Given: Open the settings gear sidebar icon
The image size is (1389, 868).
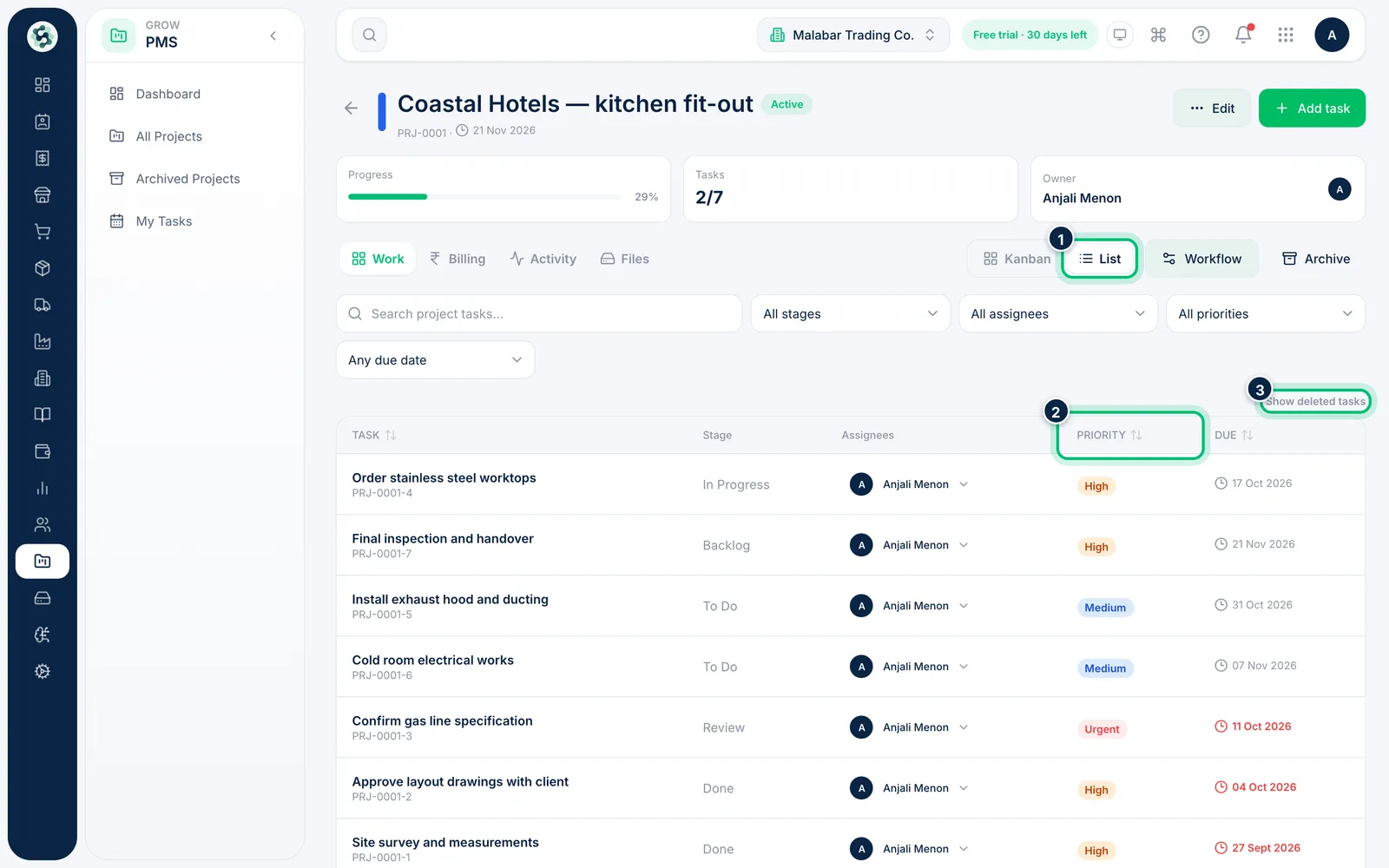Looking at the screenshot, I should pos(42,671).
